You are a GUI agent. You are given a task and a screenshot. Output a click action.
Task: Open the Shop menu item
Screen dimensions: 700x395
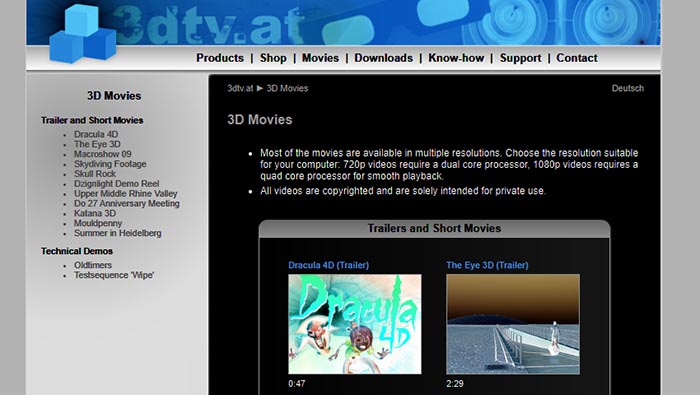(x=273, y=58)
